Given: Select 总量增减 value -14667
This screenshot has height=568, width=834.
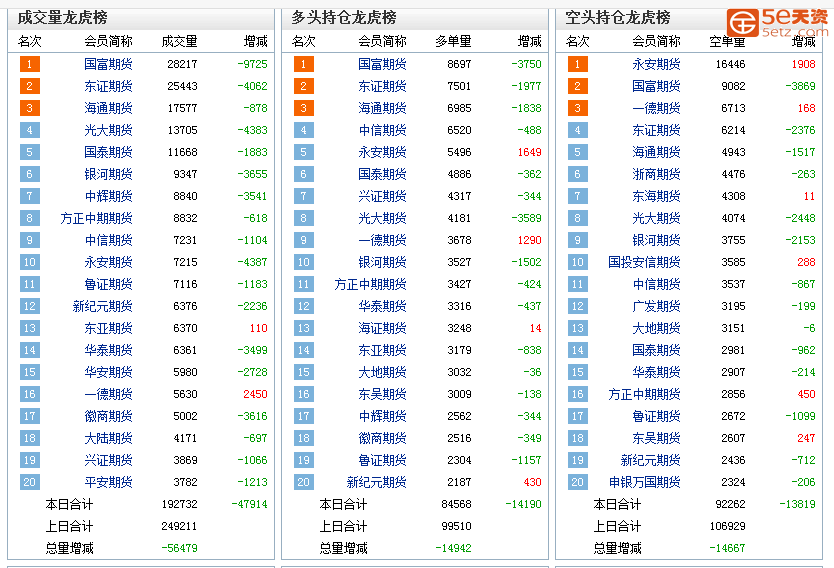Looking at the screenshot, I should [727, 548].
